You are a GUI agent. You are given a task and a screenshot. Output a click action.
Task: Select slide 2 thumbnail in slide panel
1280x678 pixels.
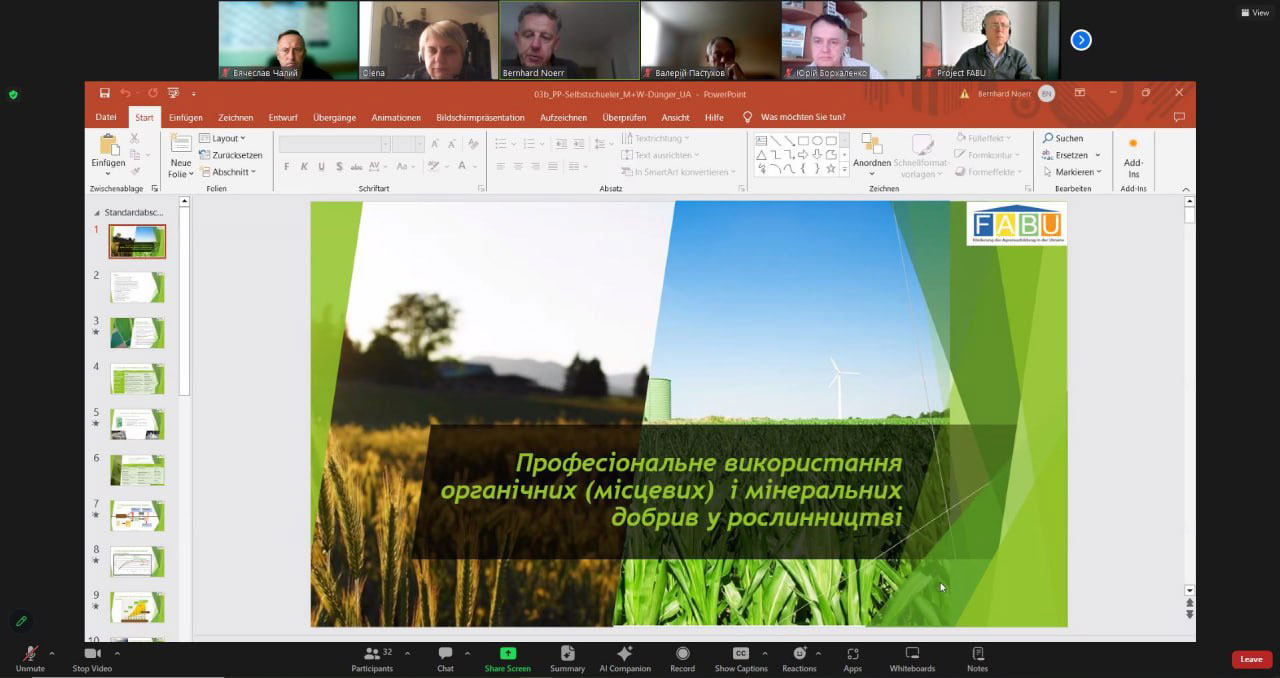click(x=138, y=287)
